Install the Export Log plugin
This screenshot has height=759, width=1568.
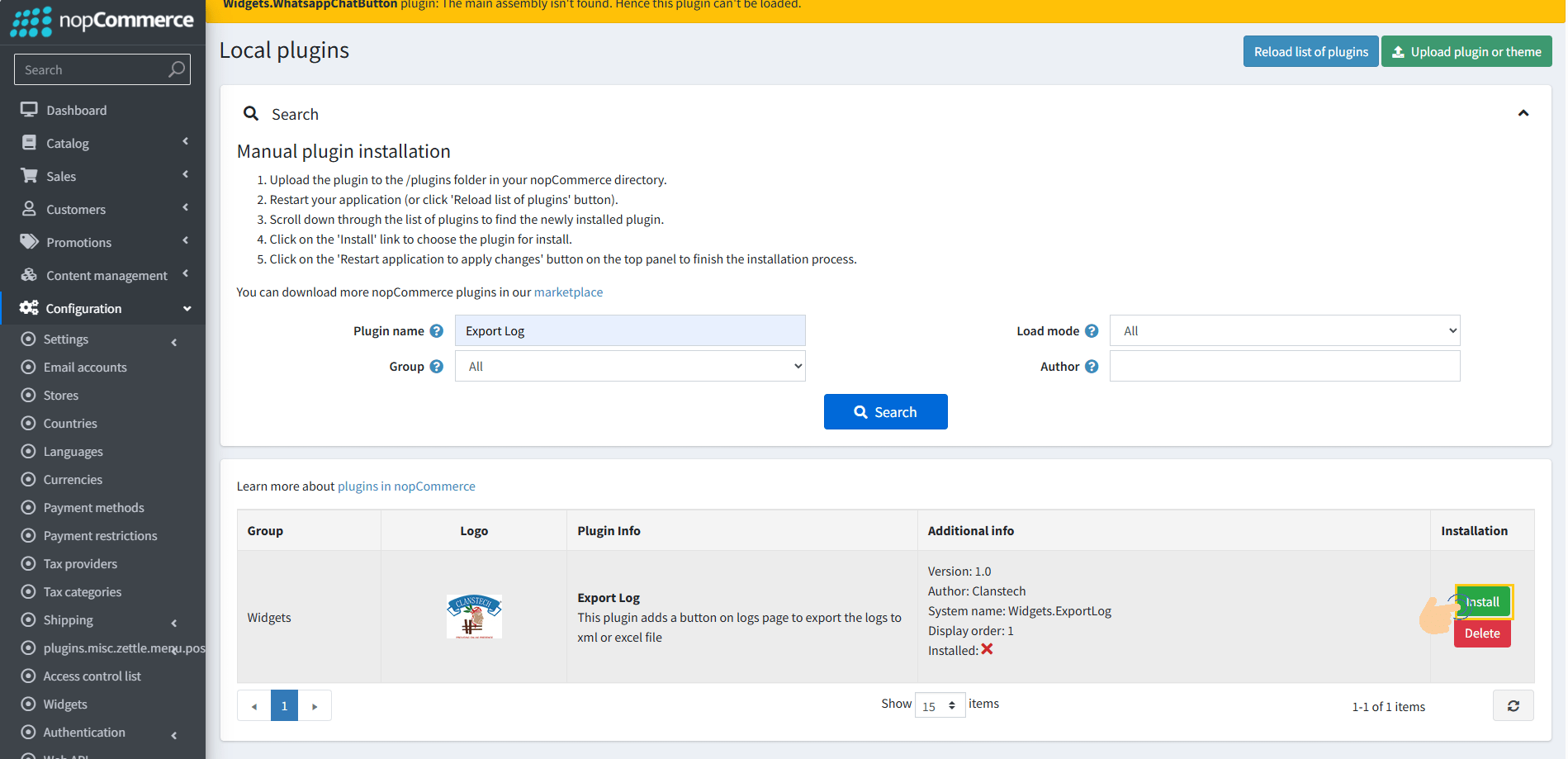click(x=1483, y=602)
